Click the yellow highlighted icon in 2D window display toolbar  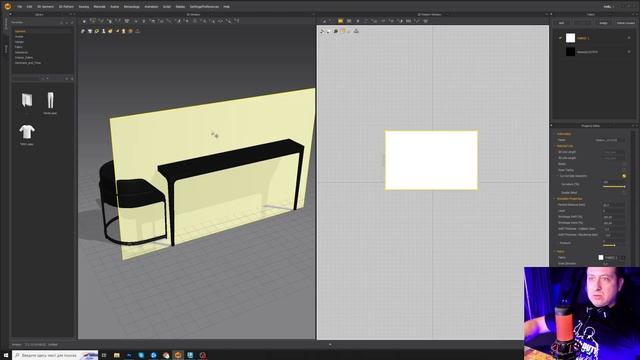point(343,31)
